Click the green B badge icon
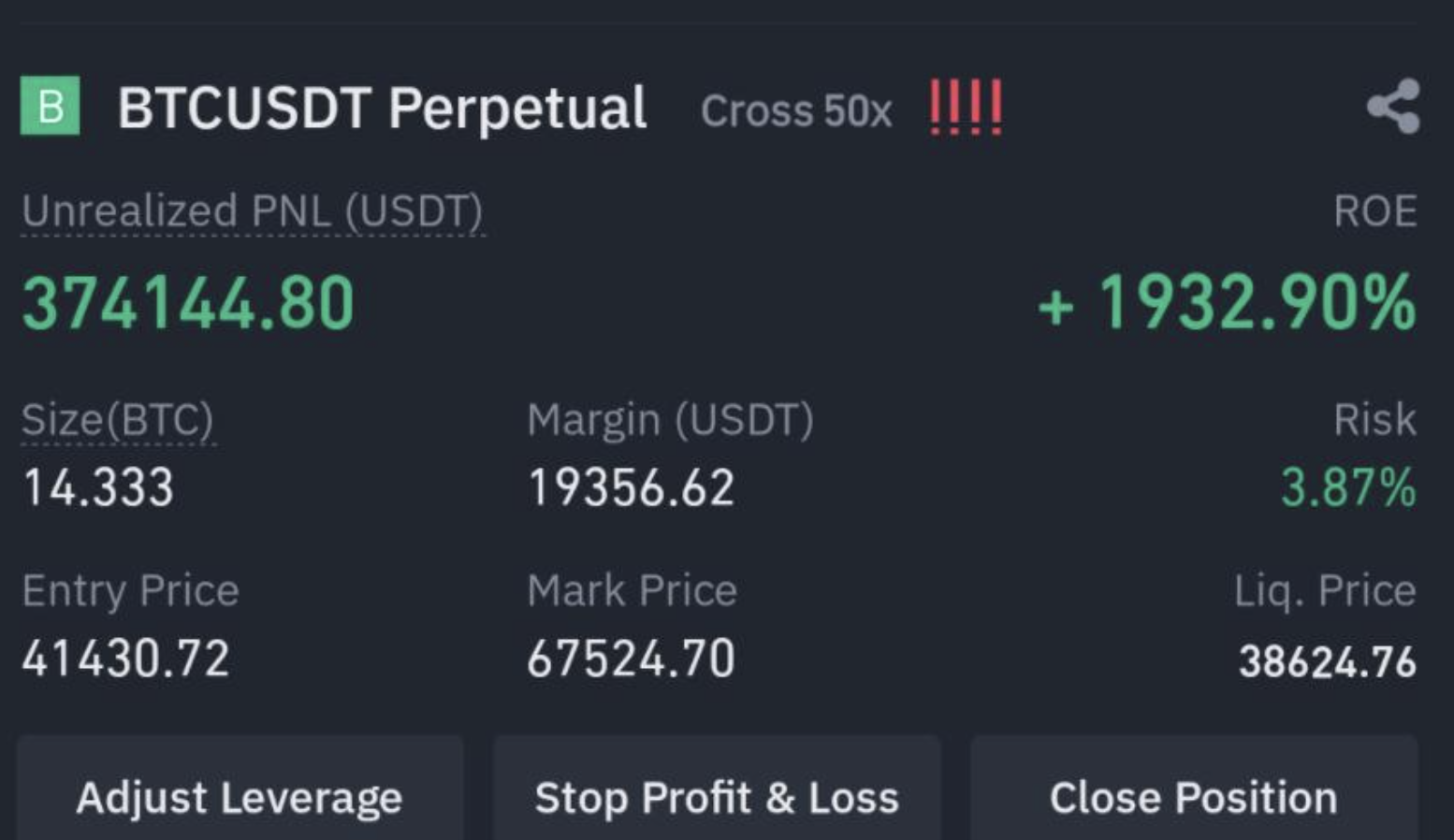 [x=51, y=107]
